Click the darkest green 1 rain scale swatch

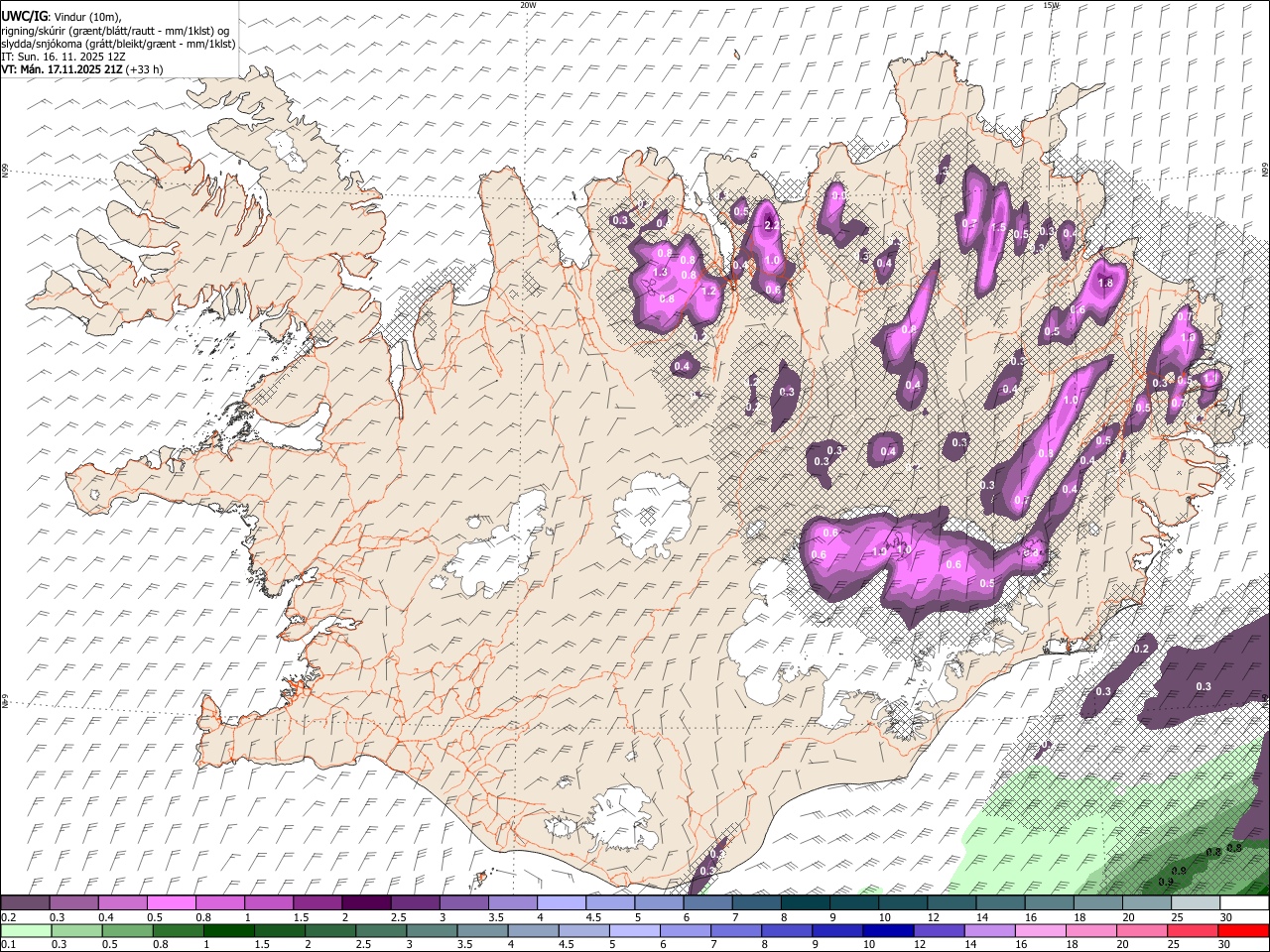click(228, 931)
